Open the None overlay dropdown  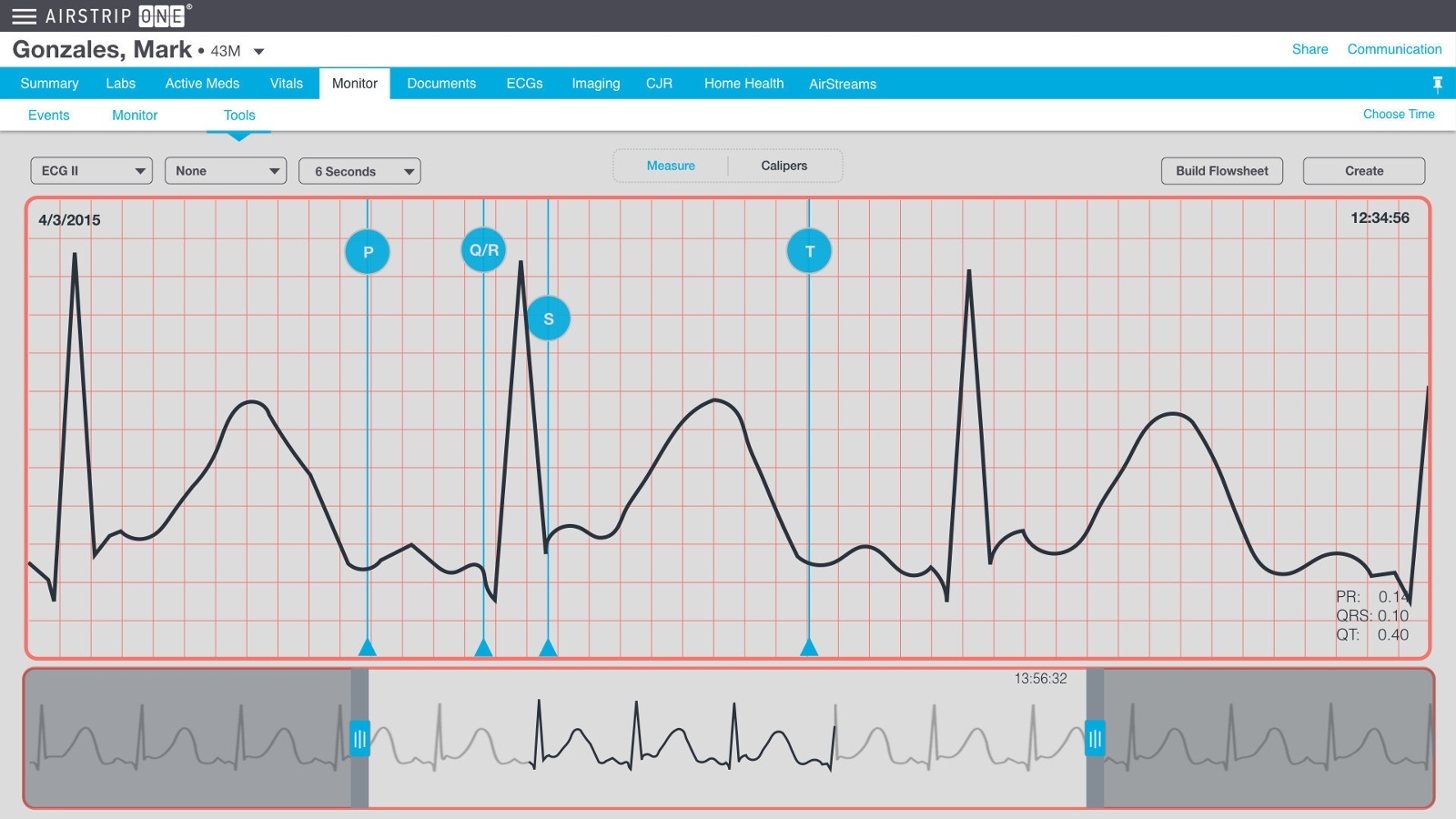point(226,171)
